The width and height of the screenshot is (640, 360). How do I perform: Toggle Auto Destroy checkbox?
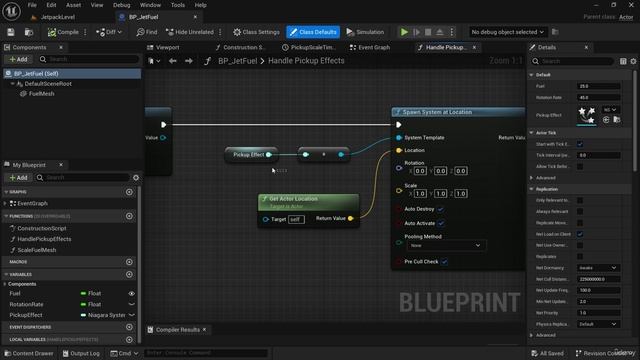[x=440, y=209]
